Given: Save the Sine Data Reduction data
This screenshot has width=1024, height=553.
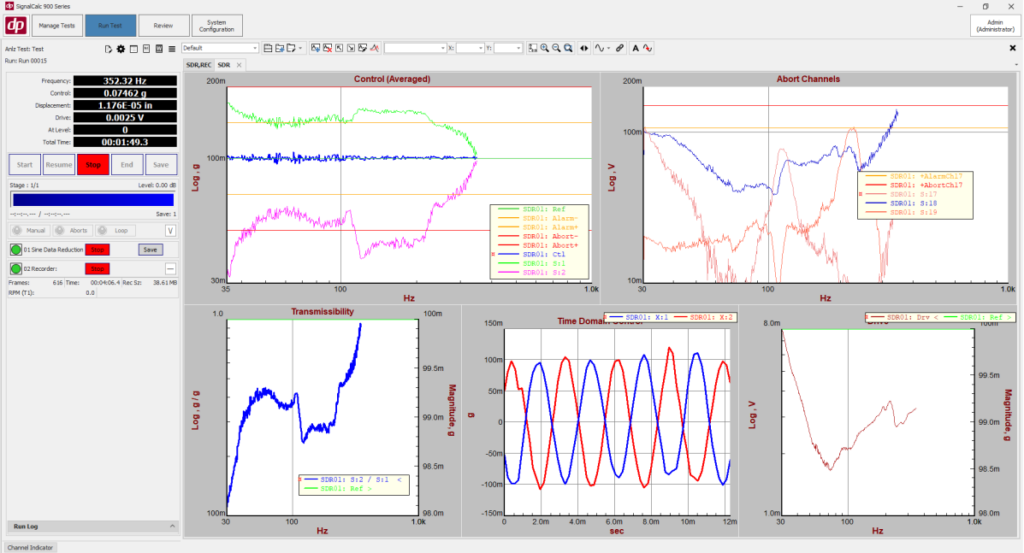Looking at the screenshot, I should tap(150, 250).
